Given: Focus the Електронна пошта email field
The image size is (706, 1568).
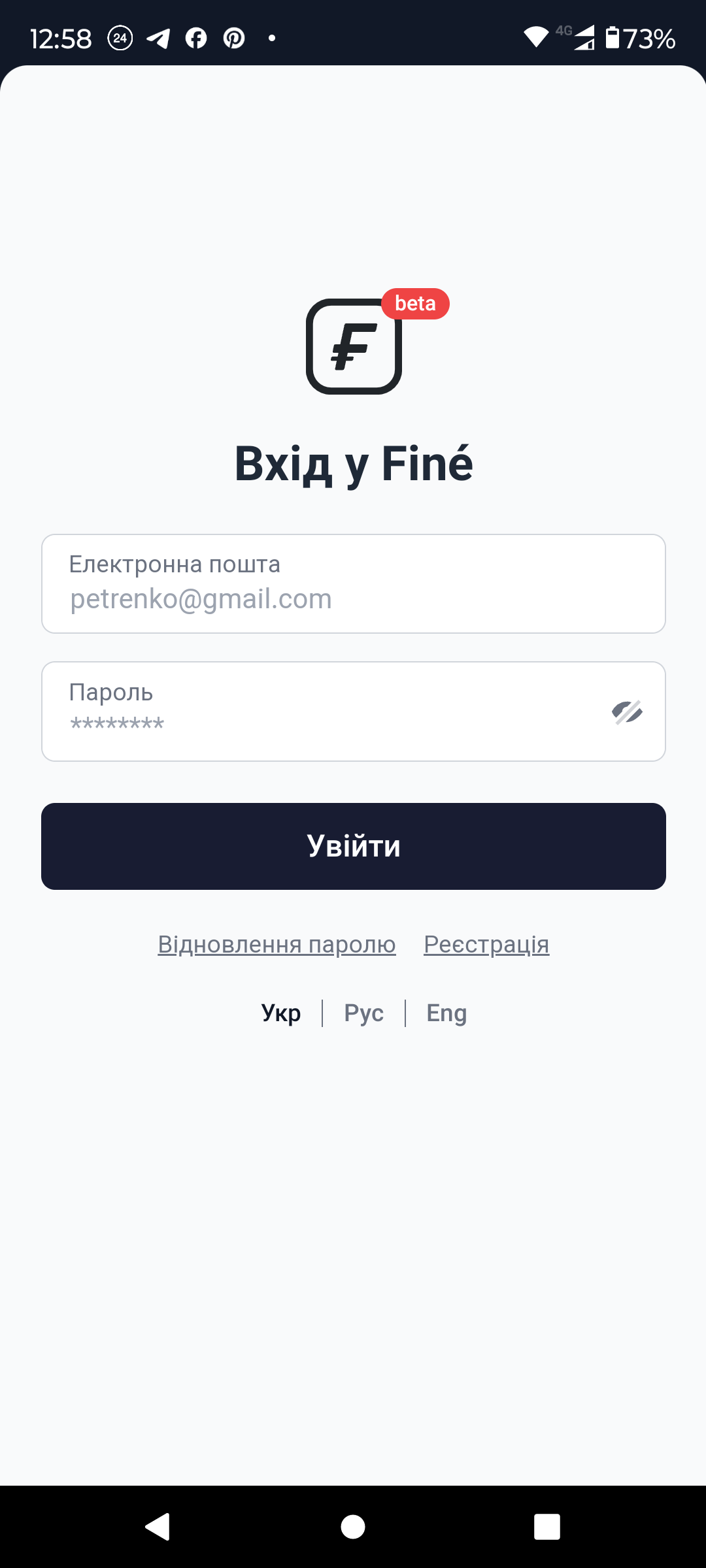Looking at the screenshot, I should (x=353, y=584).
